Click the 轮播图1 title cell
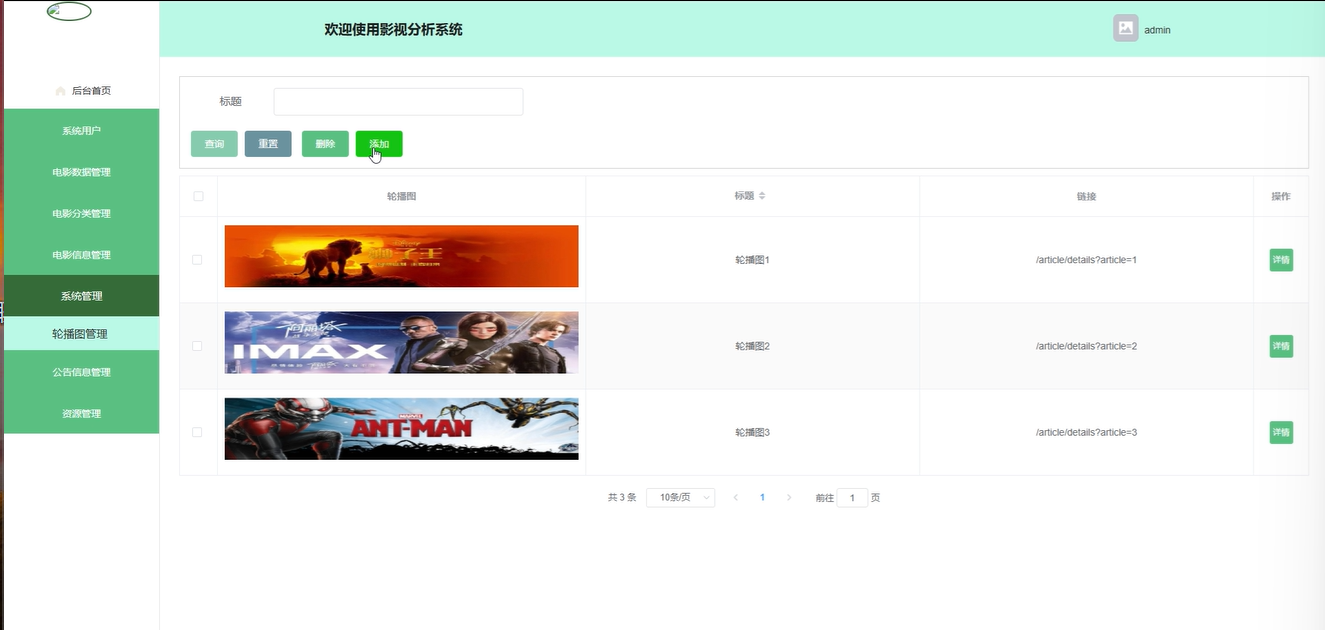 (752, 260)
